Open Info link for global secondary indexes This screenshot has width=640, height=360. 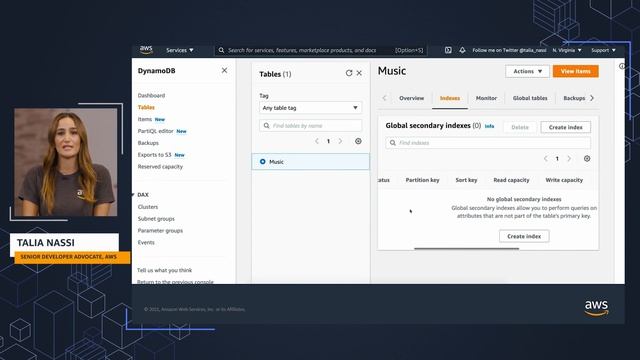click(489, 126)
